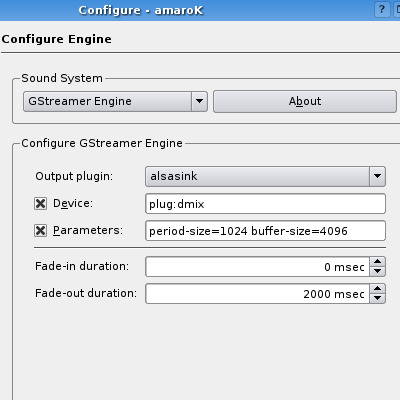Decrease Fade-in duration with the down arrow
The image size is (400, 400).
[x=377, y=271]
